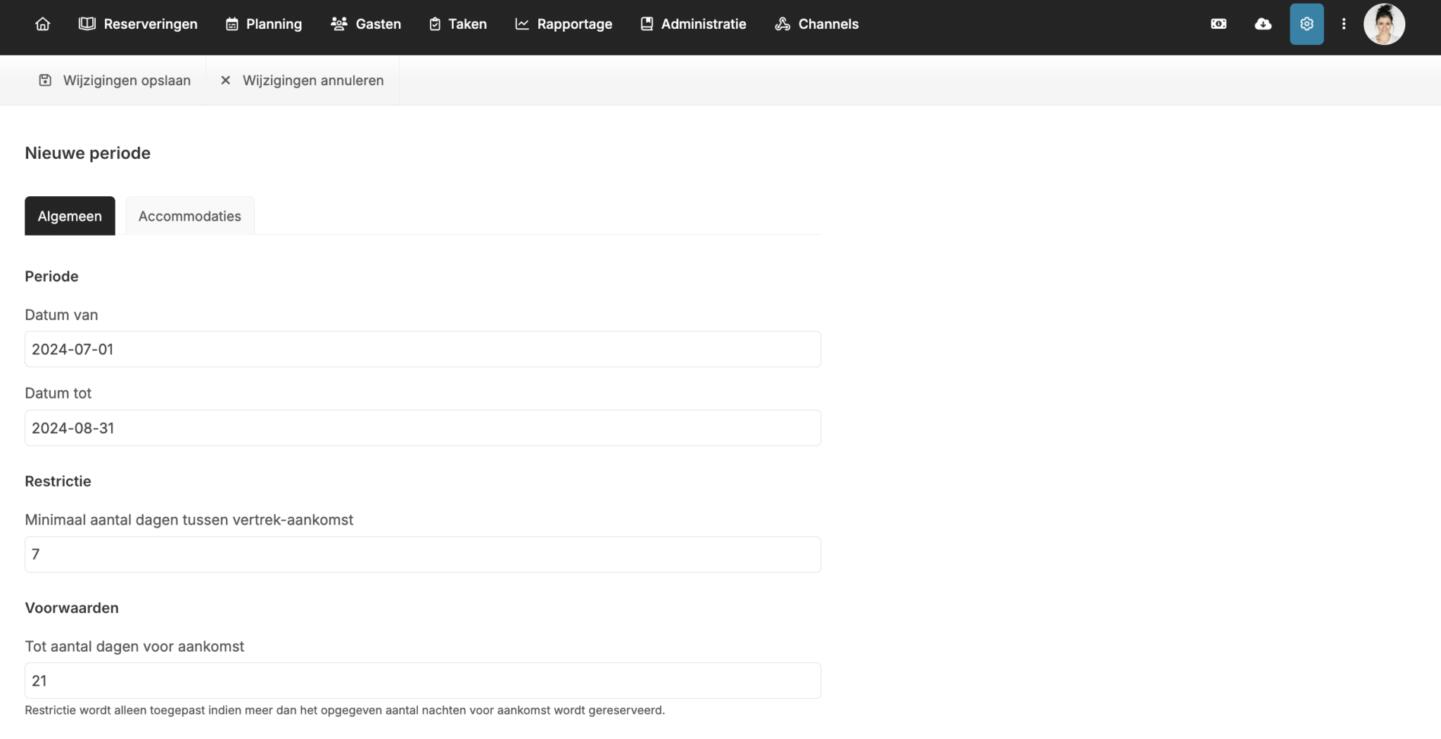Click the home icon in navbar

(42, 24)
